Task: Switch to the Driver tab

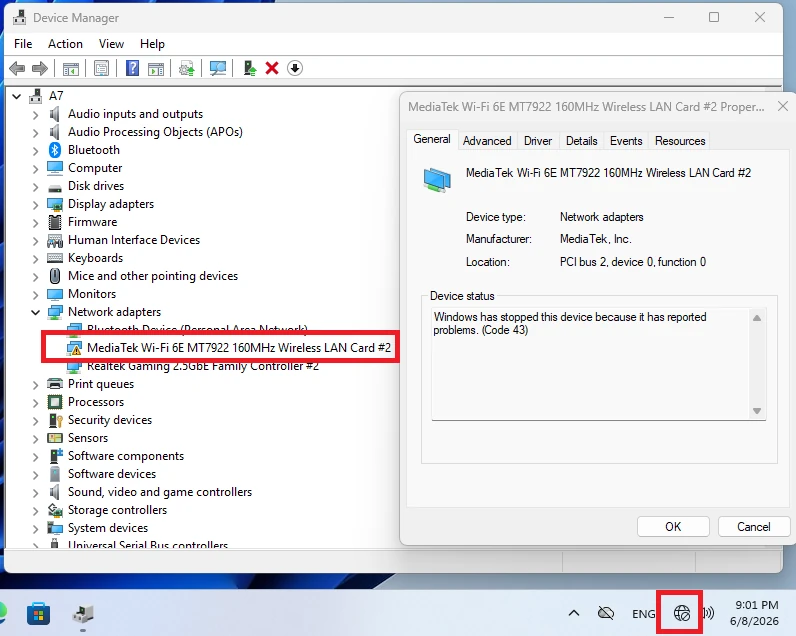Action: pos(538,141)
